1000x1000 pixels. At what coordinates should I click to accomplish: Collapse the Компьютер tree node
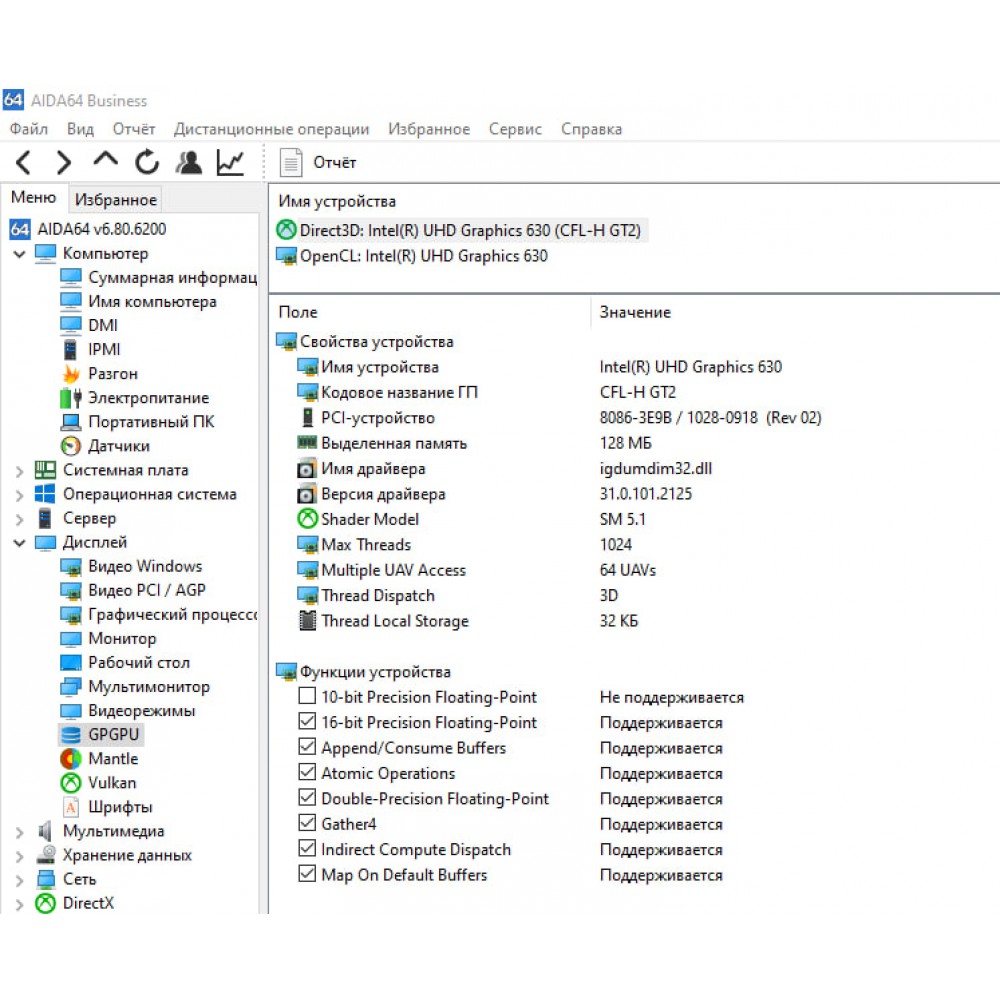19,254
